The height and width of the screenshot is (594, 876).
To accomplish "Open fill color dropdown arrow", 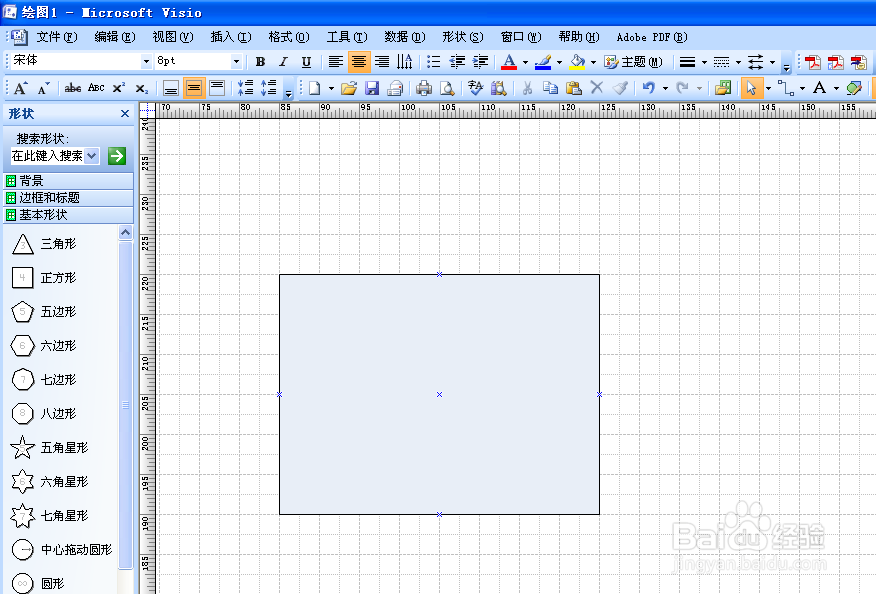I will [593, 62].
